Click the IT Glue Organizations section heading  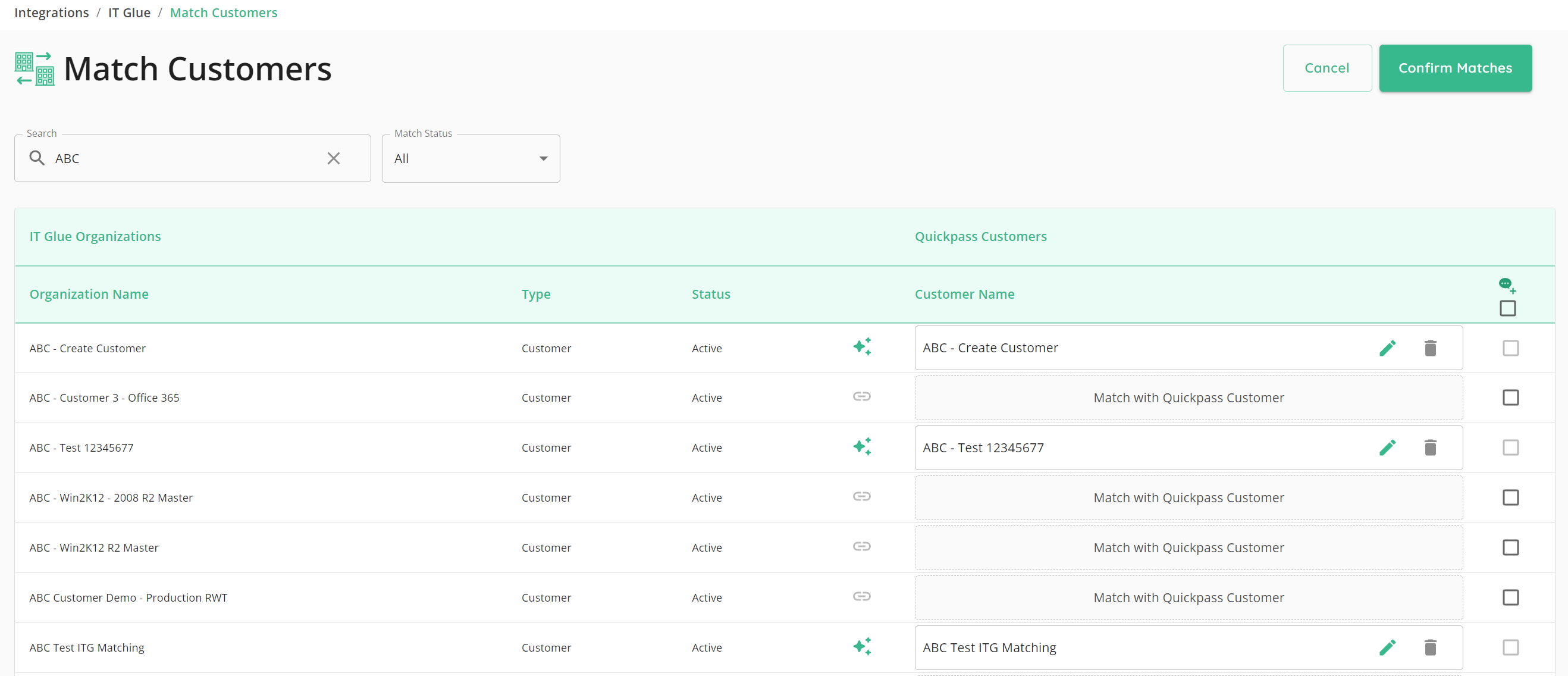(x=95, y=236)
